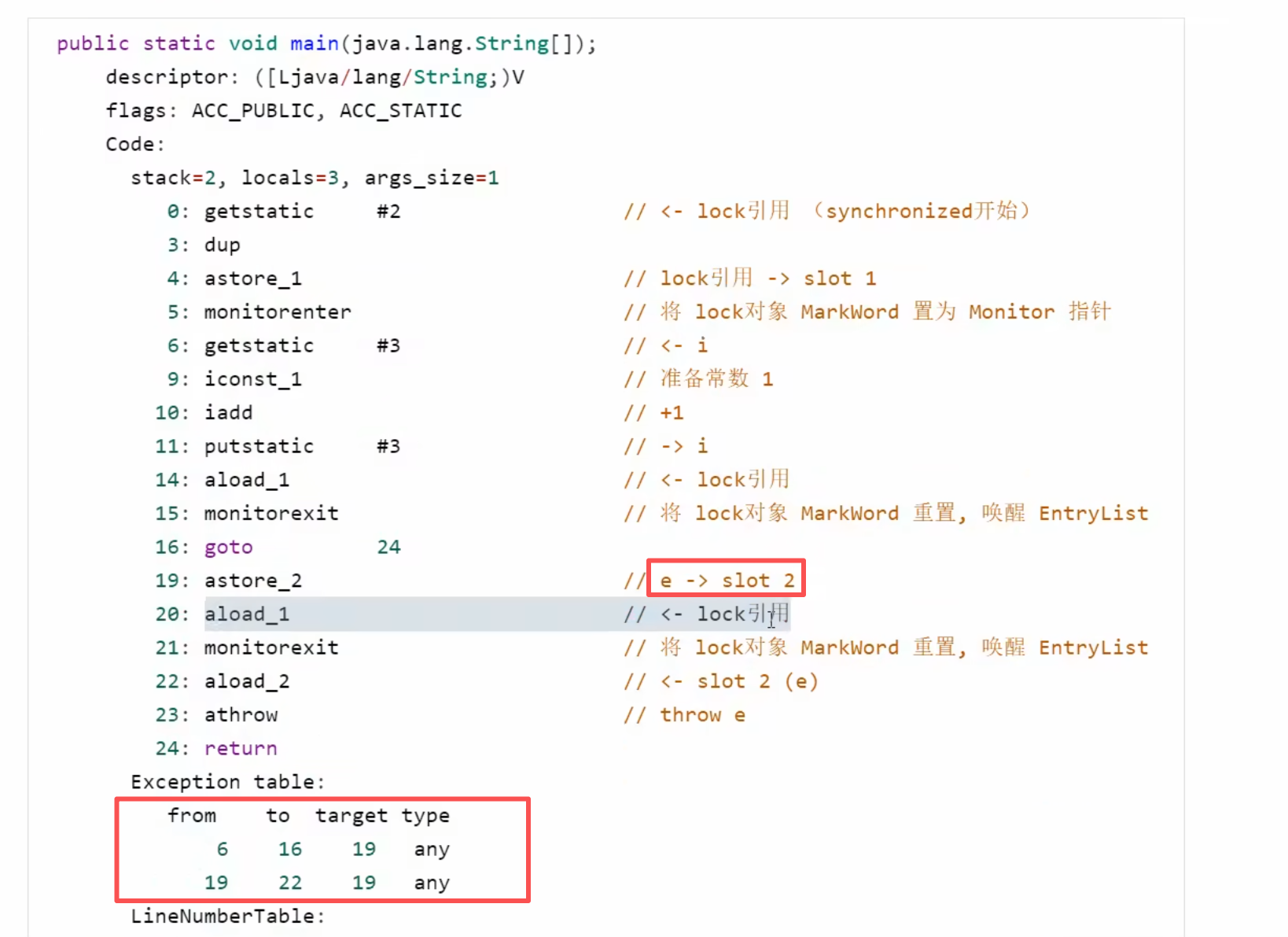The width and height of the screenshot is (1288, 937).
Task: Click 'target' header in exception table
Action: point(351,817)
